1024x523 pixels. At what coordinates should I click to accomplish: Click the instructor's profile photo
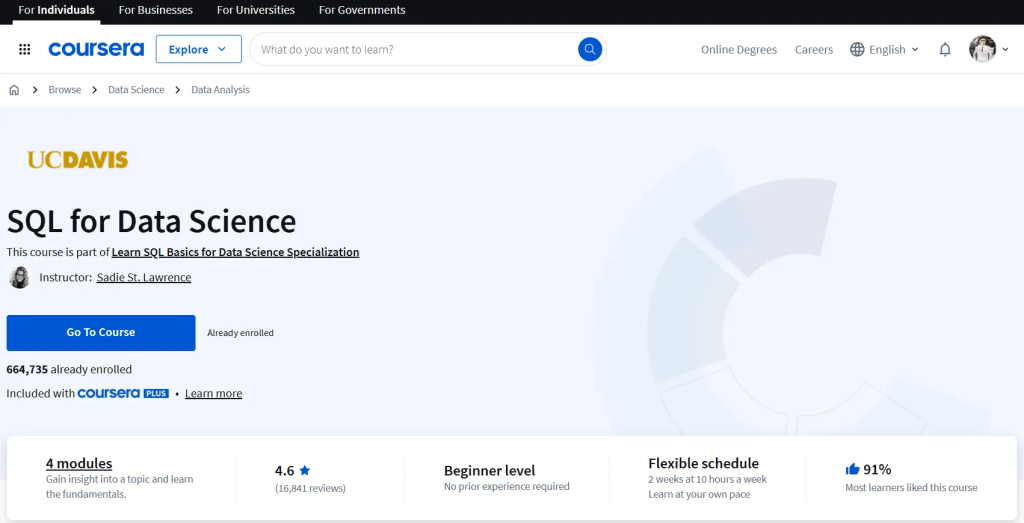19,277
